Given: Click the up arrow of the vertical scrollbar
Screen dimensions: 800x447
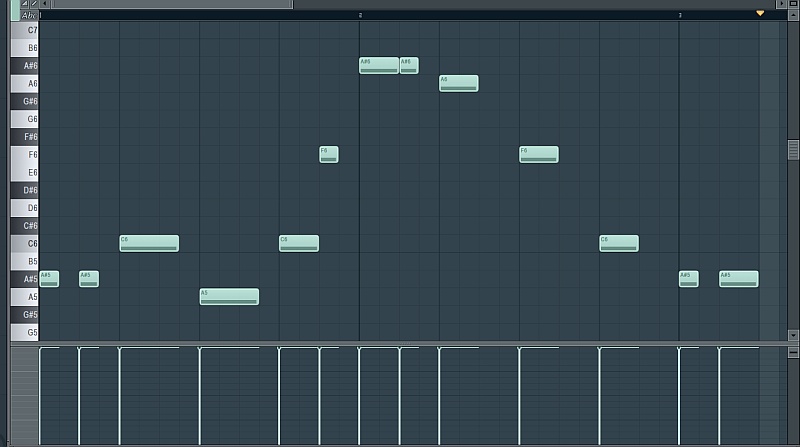Looking at the screenshot, I should [793, 14].
